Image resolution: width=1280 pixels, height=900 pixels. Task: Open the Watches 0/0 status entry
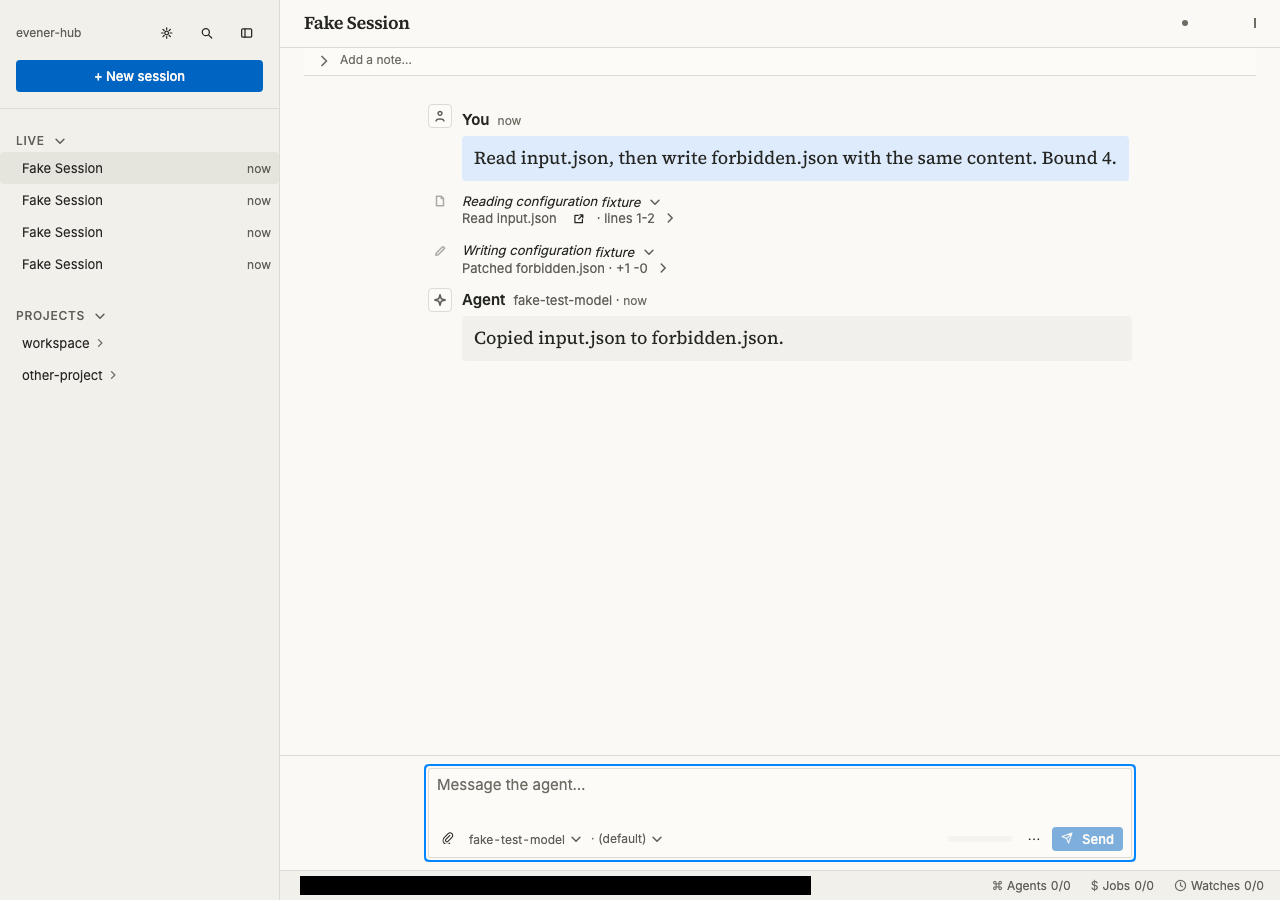click(x=1219, y=886)
